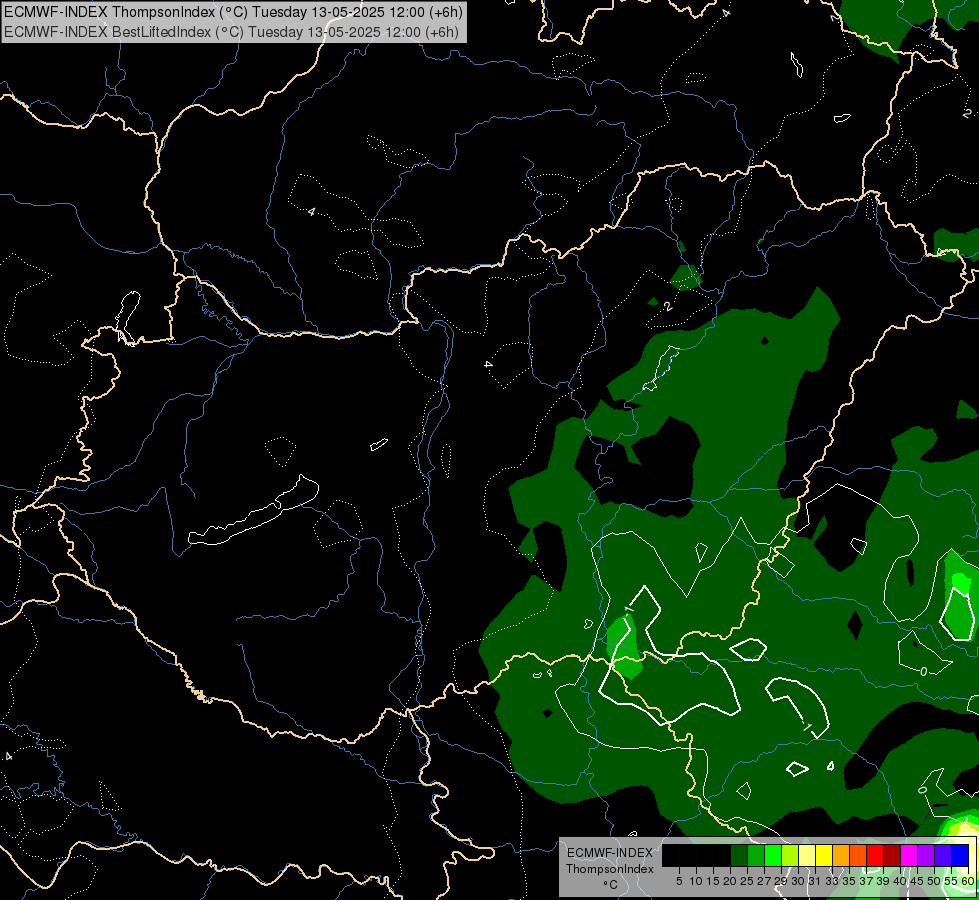Click the legend tick value '40'

[x=900, y=881]
